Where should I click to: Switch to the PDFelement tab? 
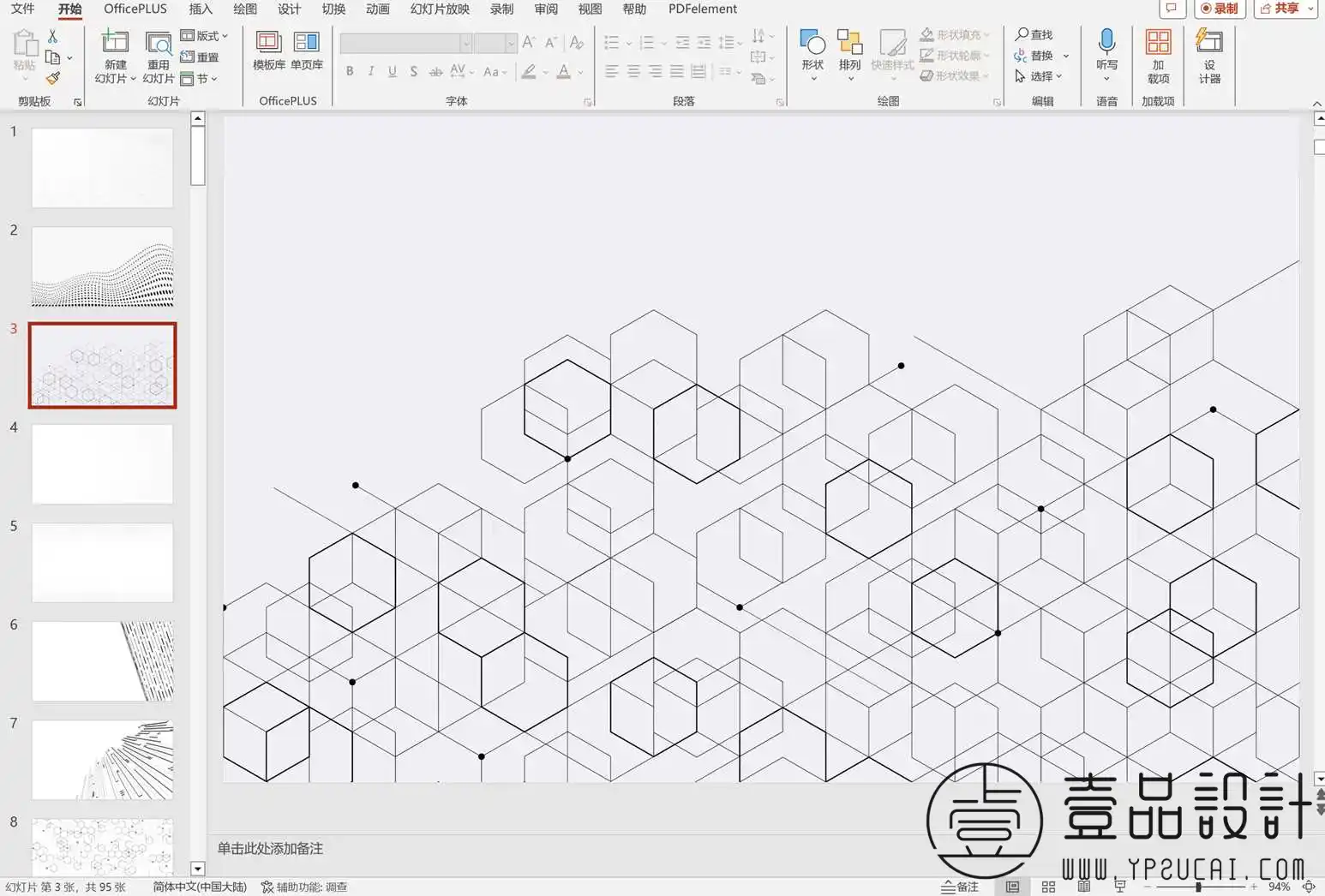pyautogui.click(x=703, y=9)
